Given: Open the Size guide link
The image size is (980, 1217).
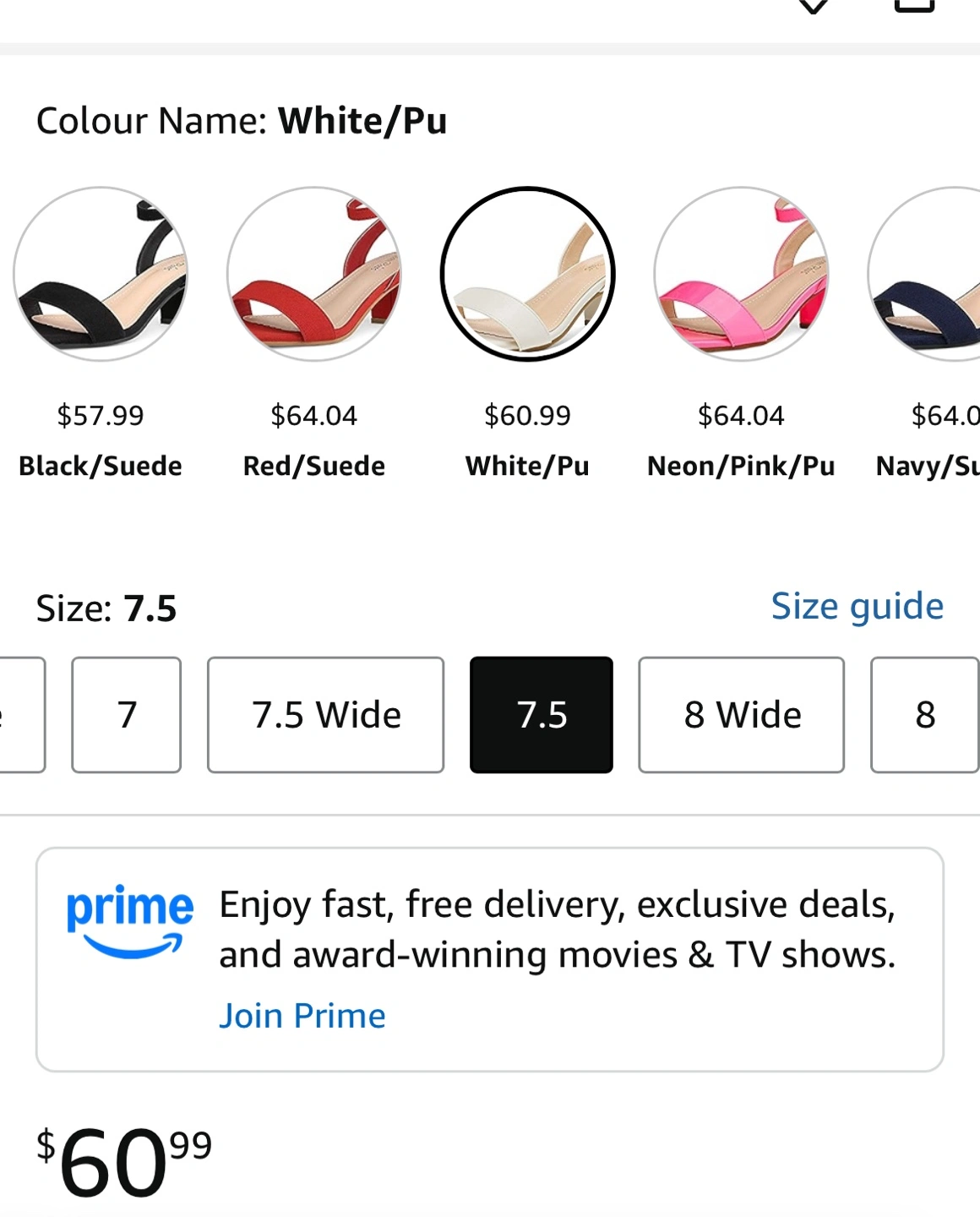Looking at the screenshot, I should point(857,606).
